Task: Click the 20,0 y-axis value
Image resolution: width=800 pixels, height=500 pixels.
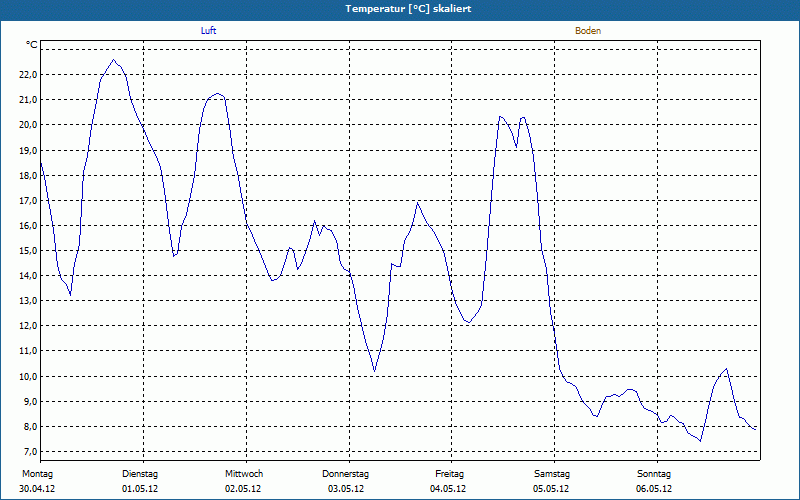Action: click(28, 125)
